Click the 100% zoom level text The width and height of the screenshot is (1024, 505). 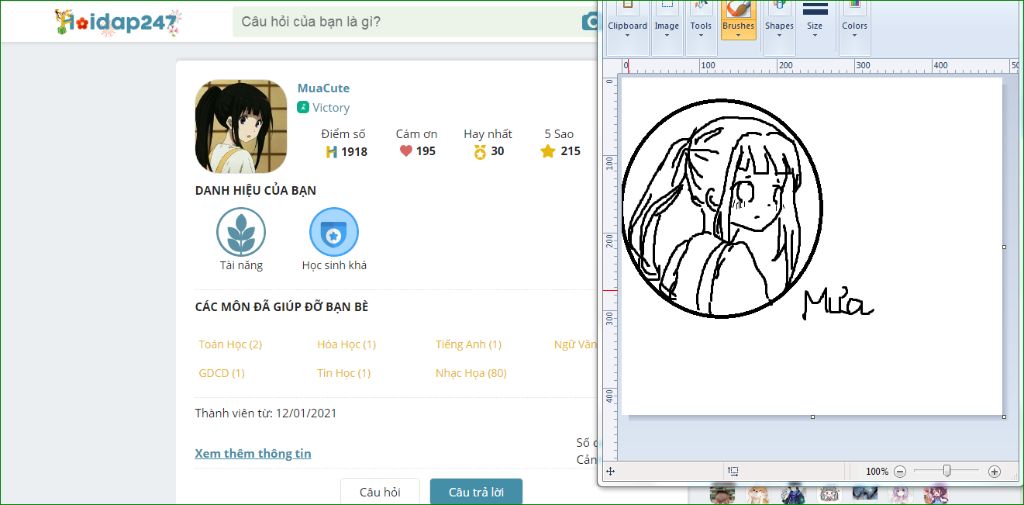tap(877, 471)
